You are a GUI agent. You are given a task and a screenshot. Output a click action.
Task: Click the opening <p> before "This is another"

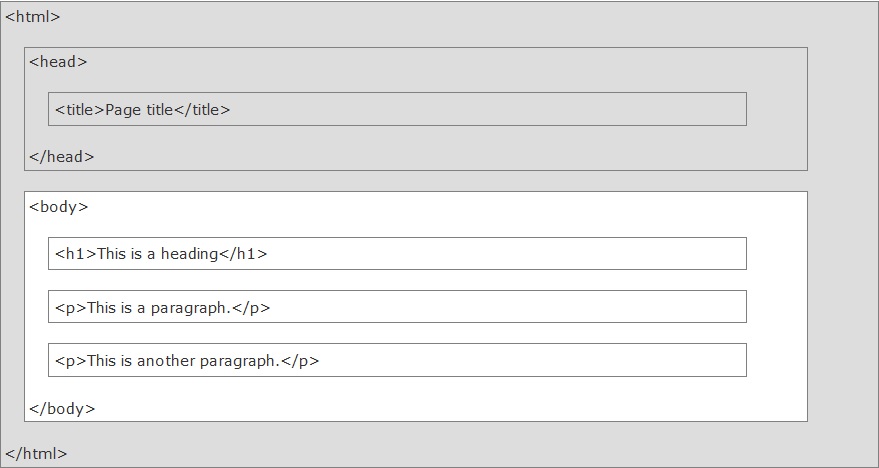(x=71, y=361)
